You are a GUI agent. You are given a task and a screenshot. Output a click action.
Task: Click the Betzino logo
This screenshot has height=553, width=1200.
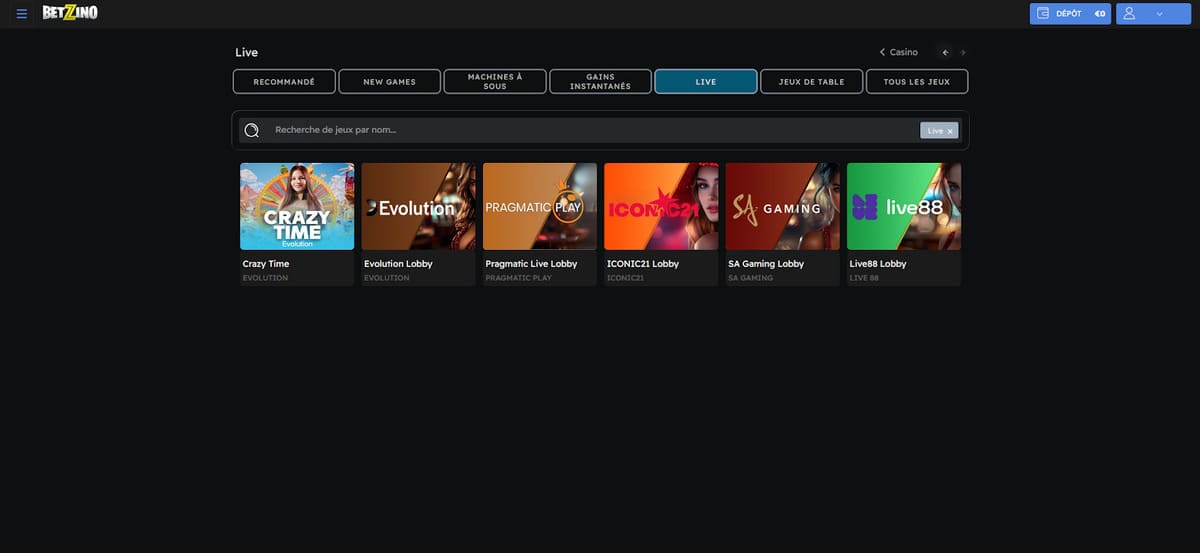(69, 13)
